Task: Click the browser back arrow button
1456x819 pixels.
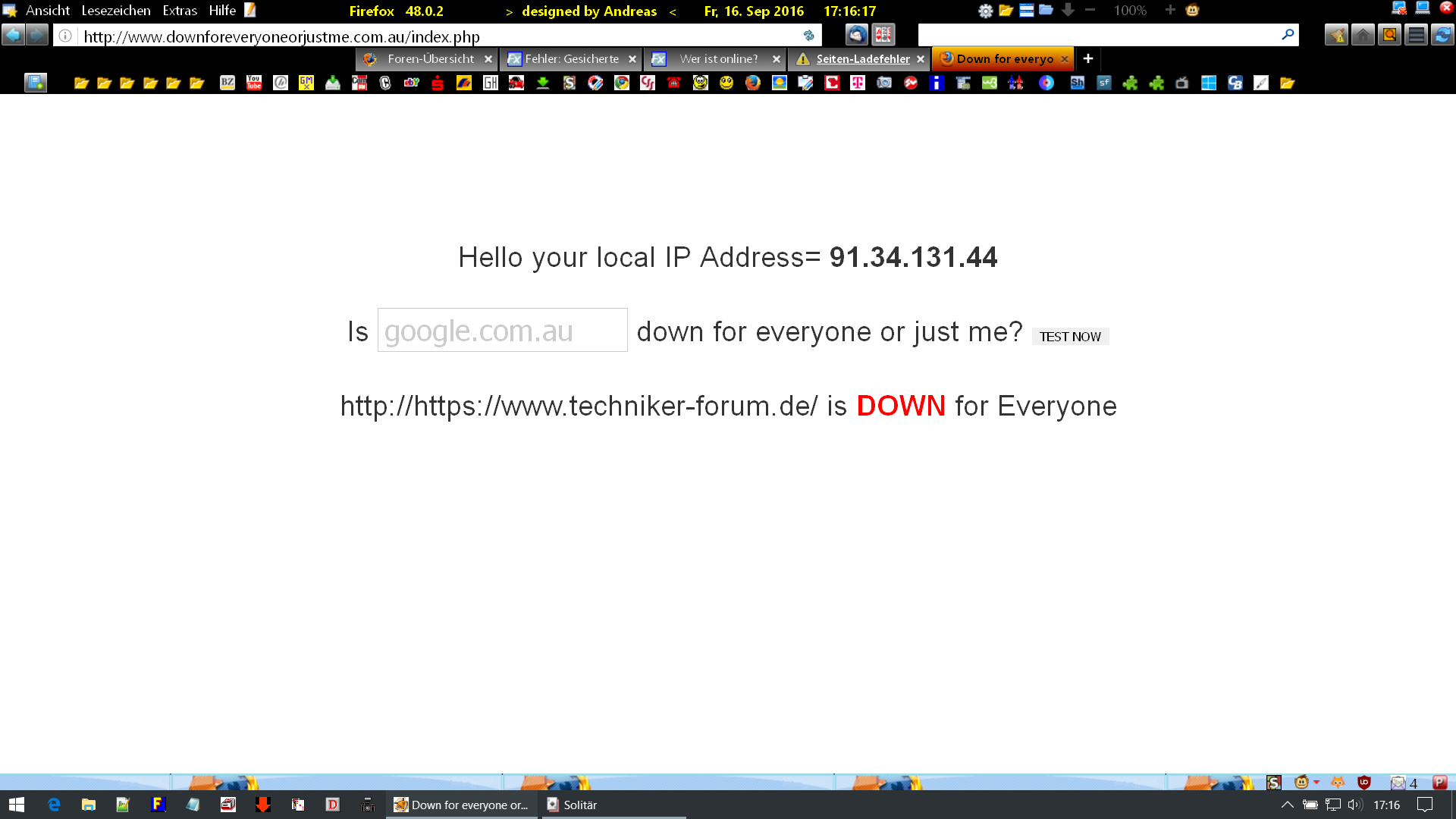Action: 13,35
